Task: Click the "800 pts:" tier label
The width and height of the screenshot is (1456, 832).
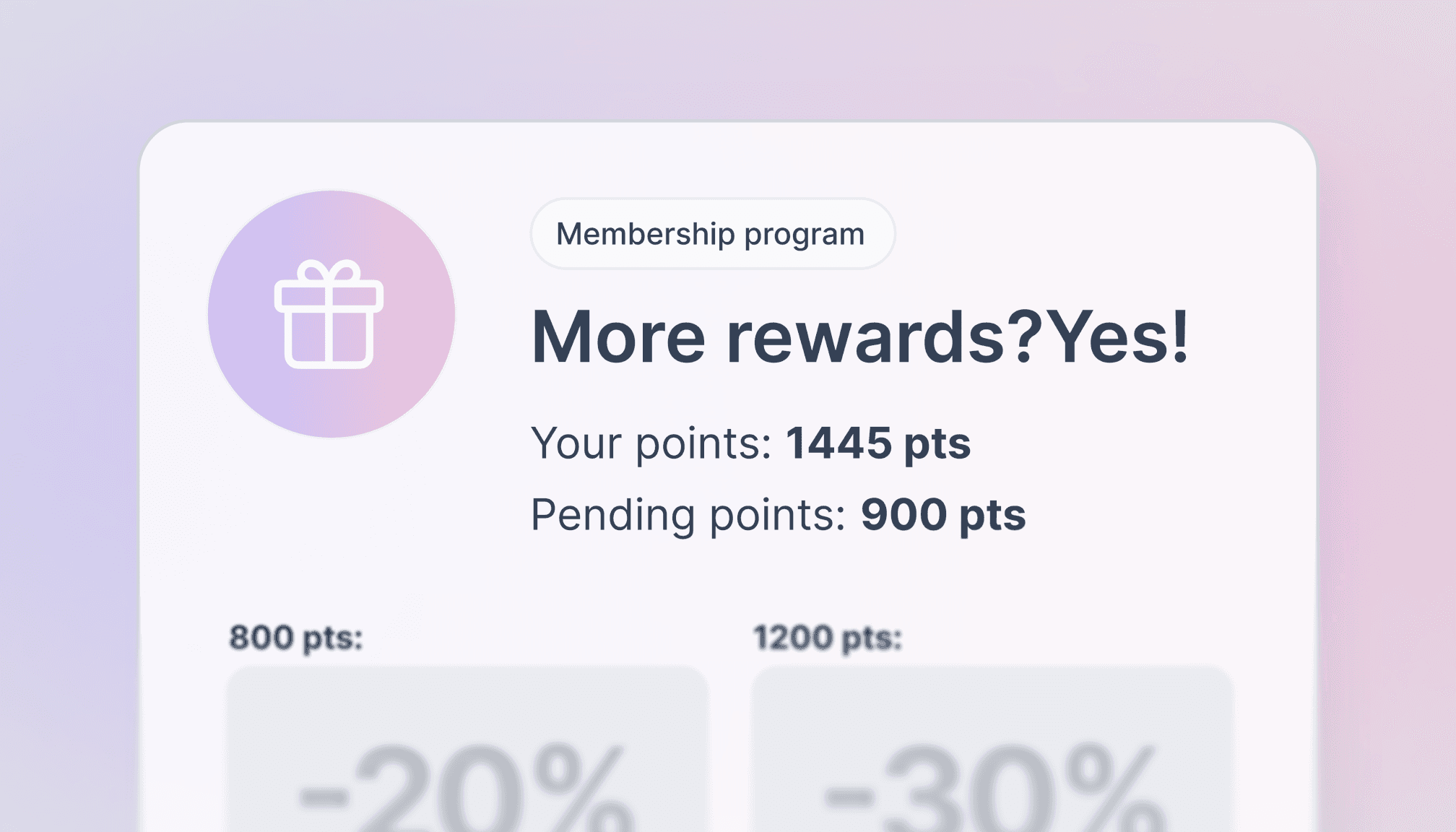Action: pos(296,638)
